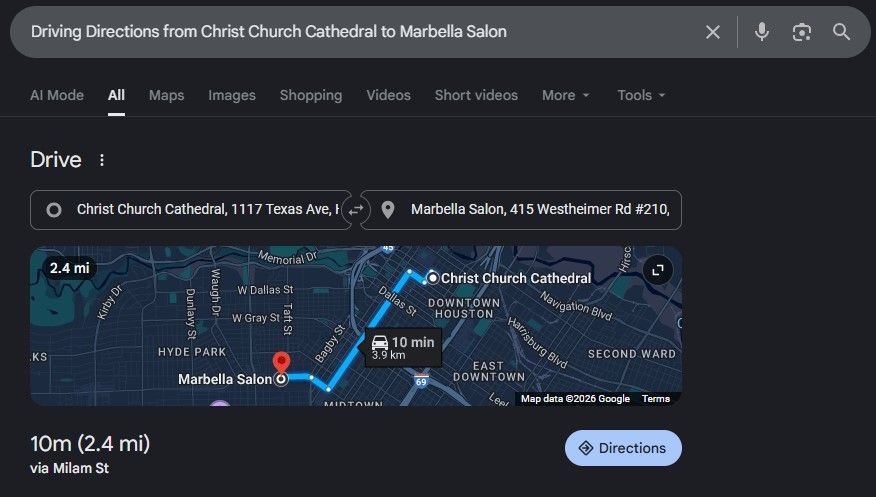This screenshot has height=497, width=876.
Task: Switch to the Images tab
Action: pos(232,96)
